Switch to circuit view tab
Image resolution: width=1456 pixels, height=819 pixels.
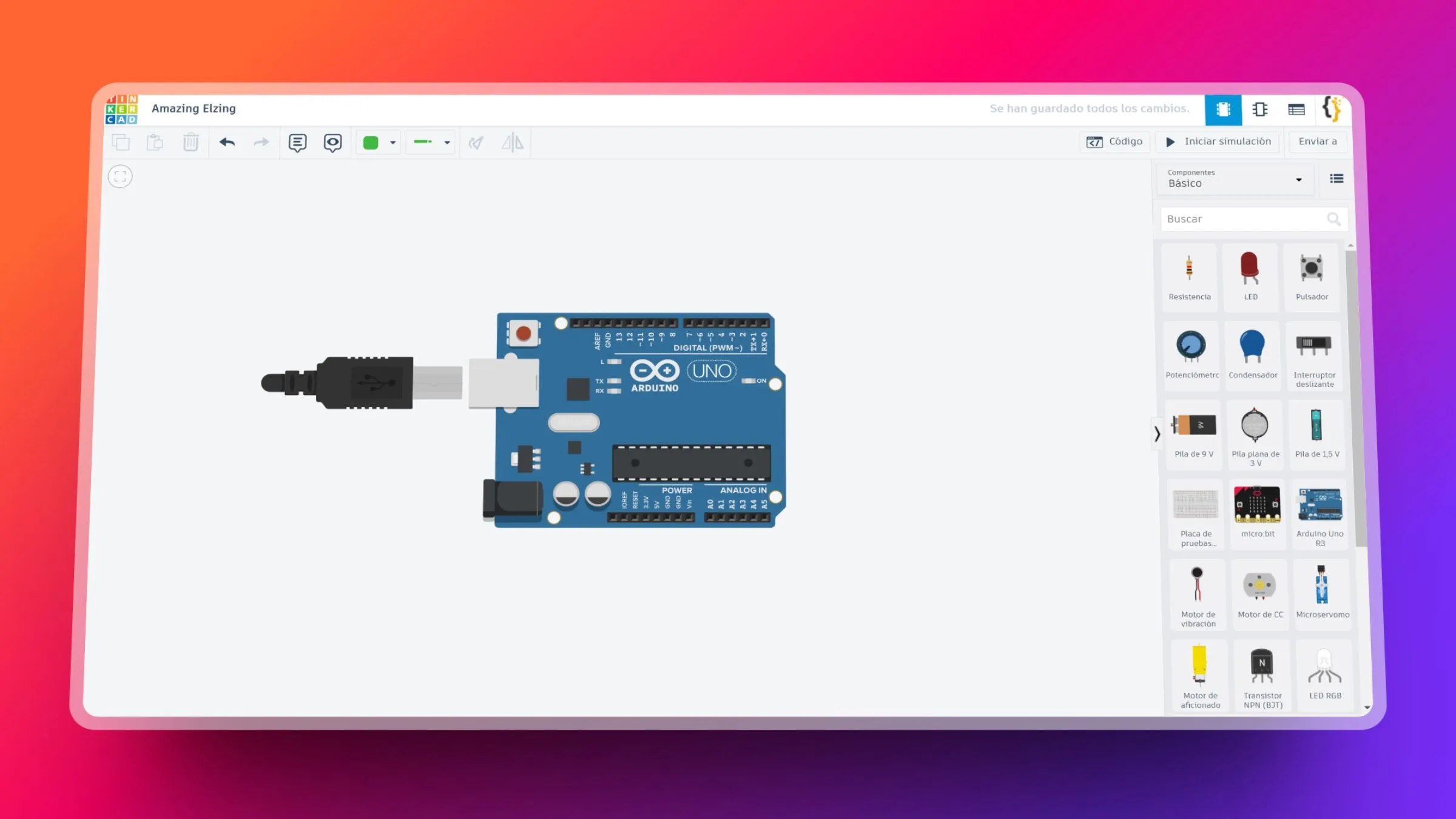1223,110
